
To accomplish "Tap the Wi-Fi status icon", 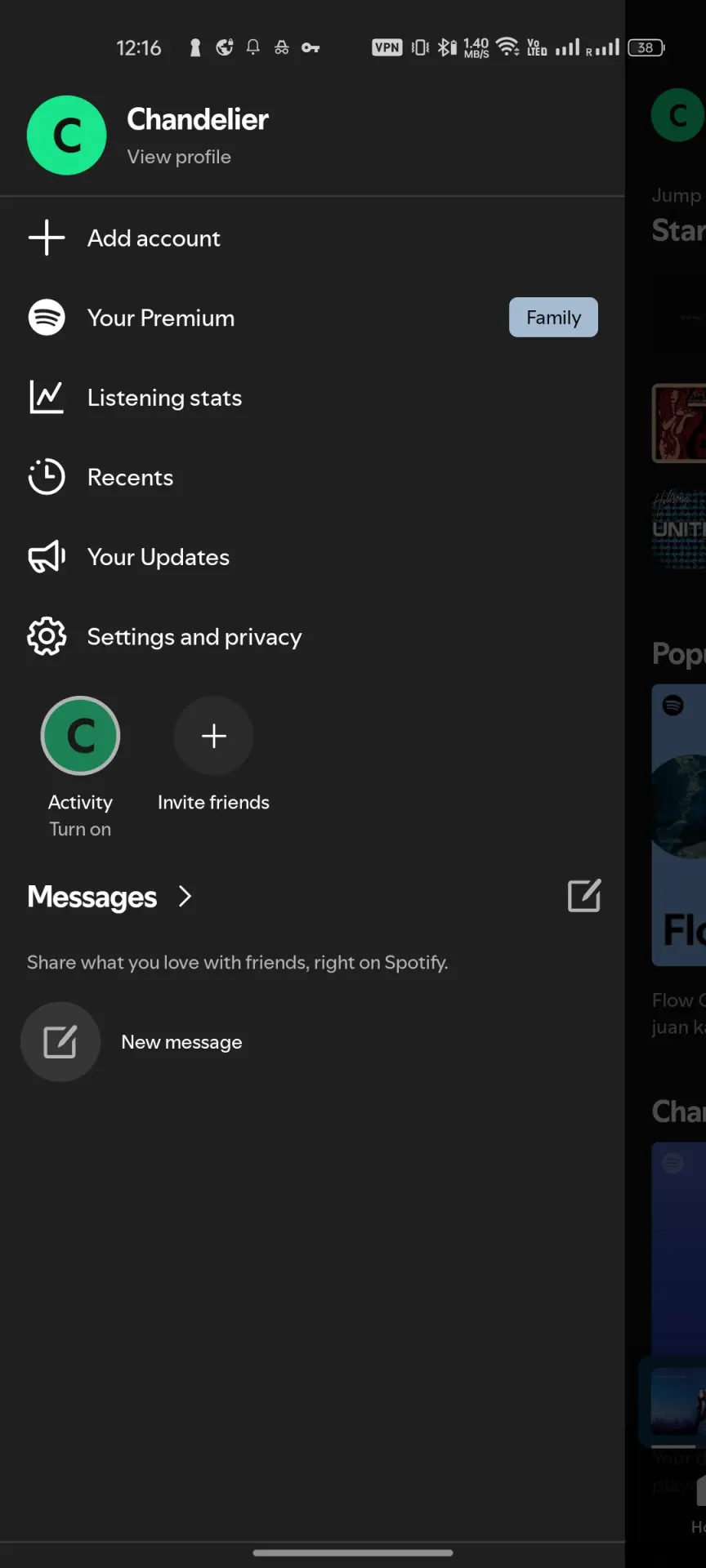I will click(x=507, y=47).
